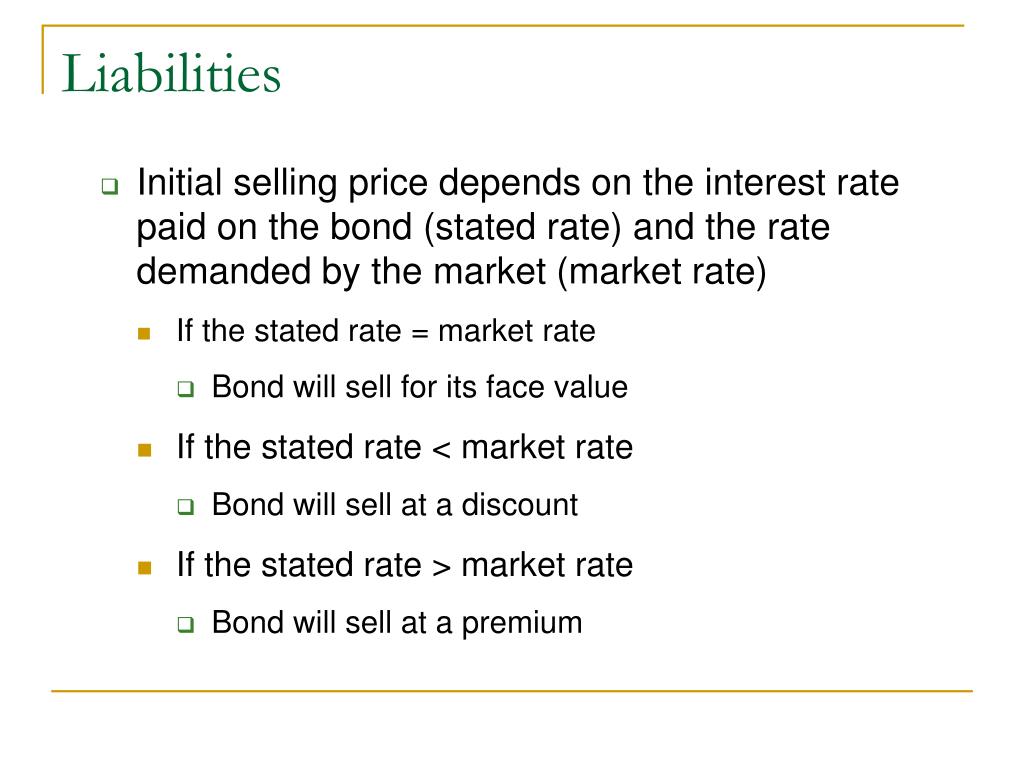Click the phrase '(market rate)' in main paragraph
The width and height of the screenshot is (1024, 768).
(662, 272)
